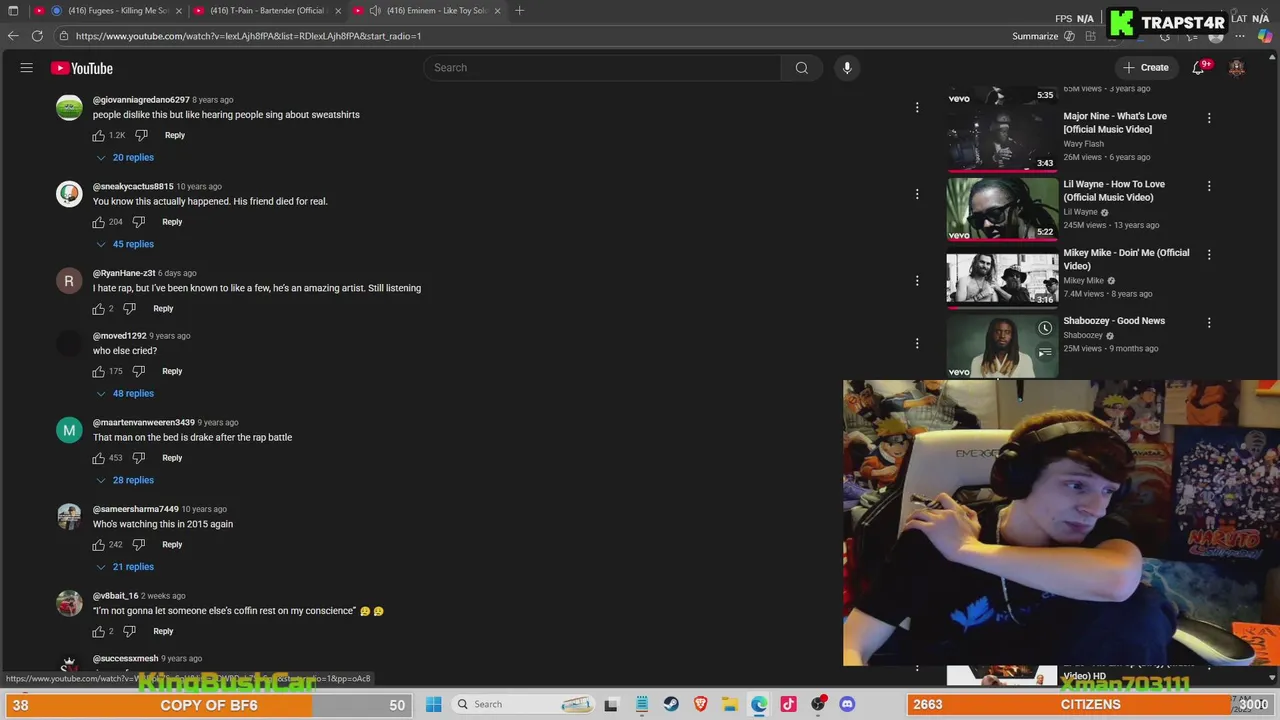Start voice search with microphone icon

point(847,68)
